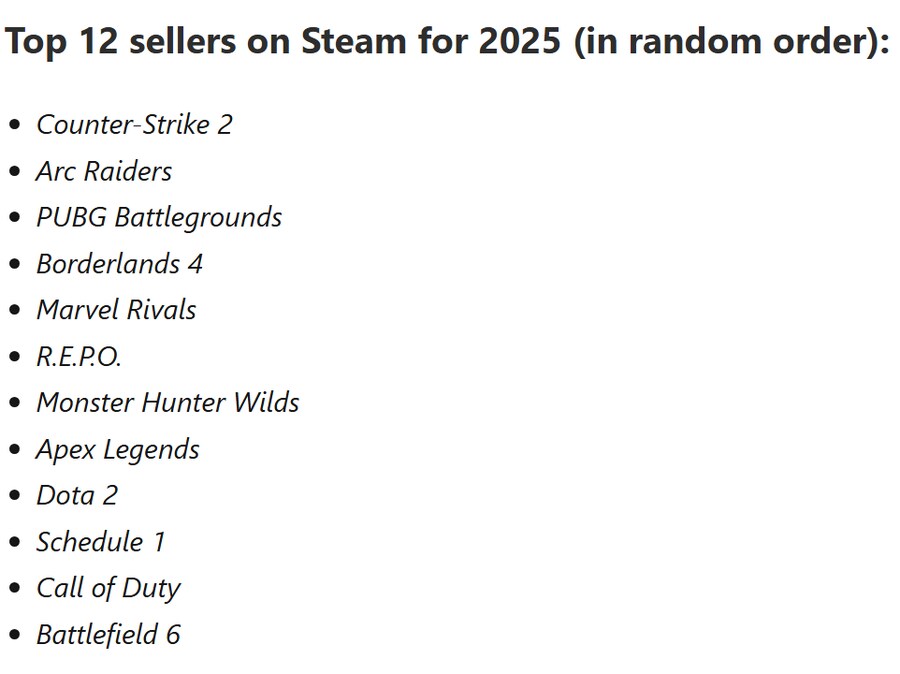900x674 pixels.
Task: Select the R.E.P.O. list item
Action: point(79,357)
